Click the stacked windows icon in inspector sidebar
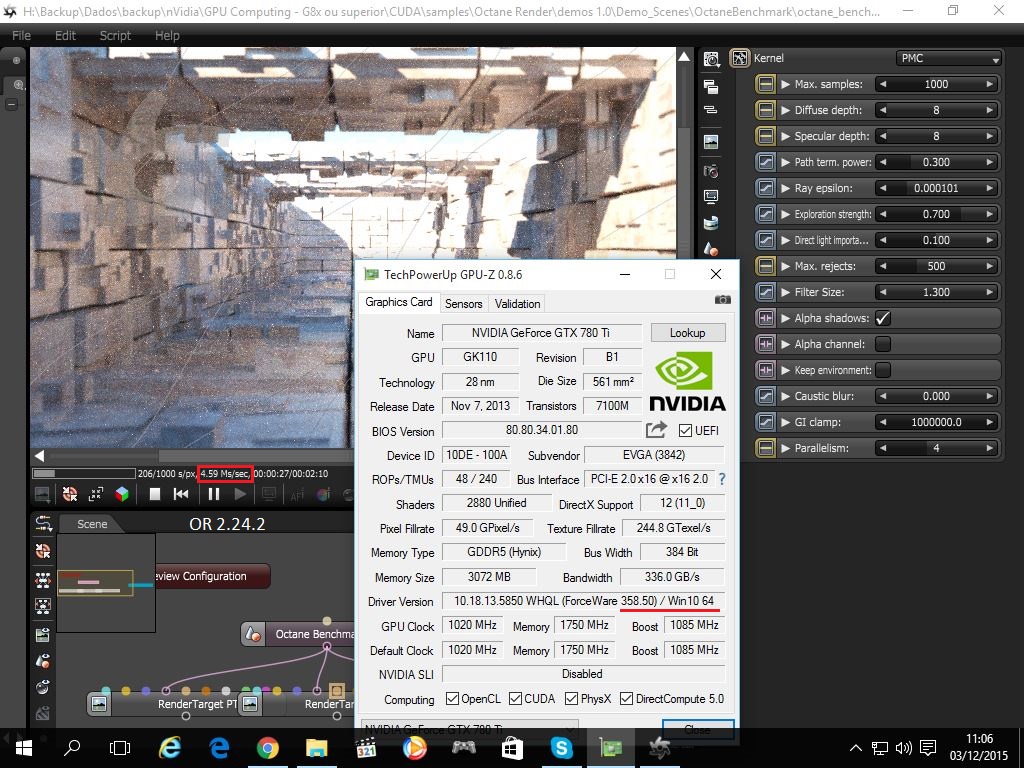This screenshot has height=768, width=1024. (x=711, y=86)
